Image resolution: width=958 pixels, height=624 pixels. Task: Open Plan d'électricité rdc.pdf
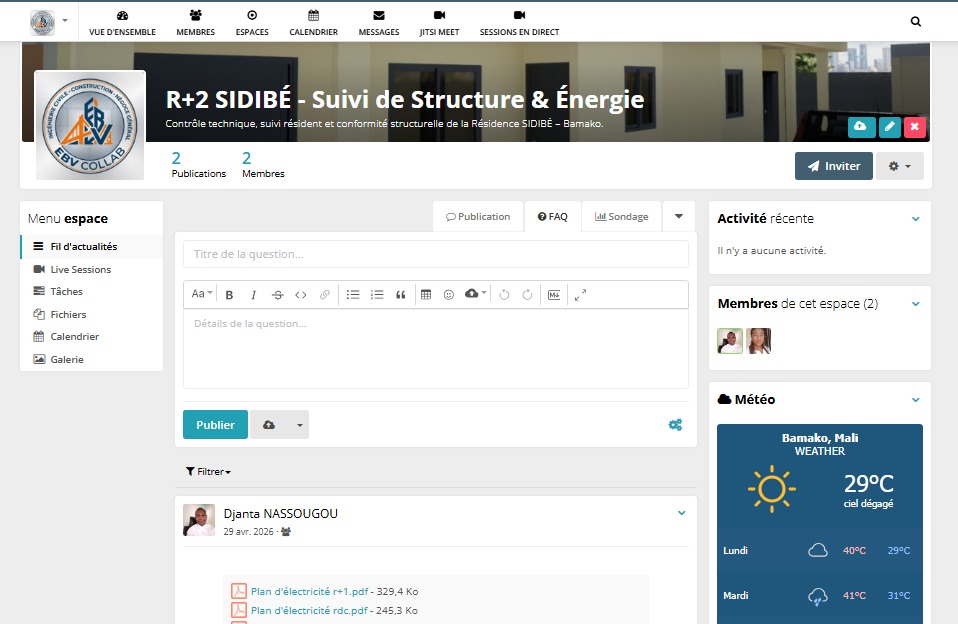[309, 611]
